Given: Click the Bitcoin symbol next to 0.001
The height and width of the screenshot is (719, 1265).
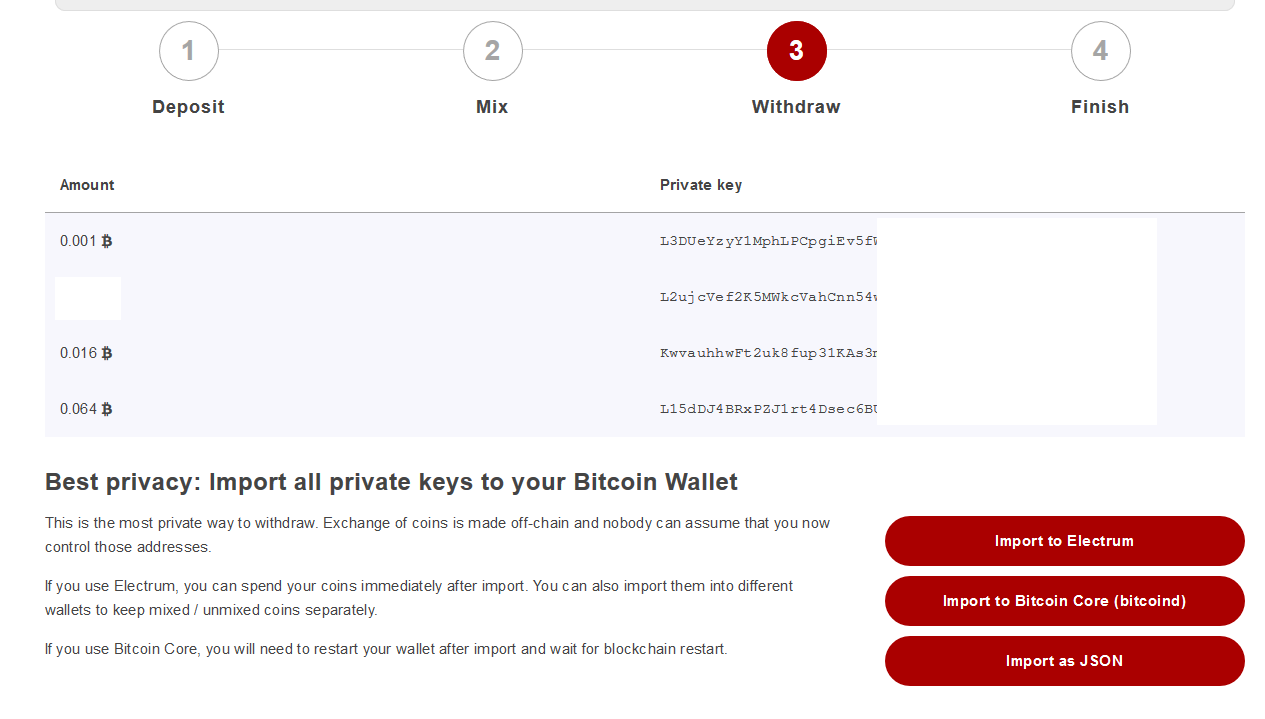Looking at the screenshot, I should pos(107,241).
